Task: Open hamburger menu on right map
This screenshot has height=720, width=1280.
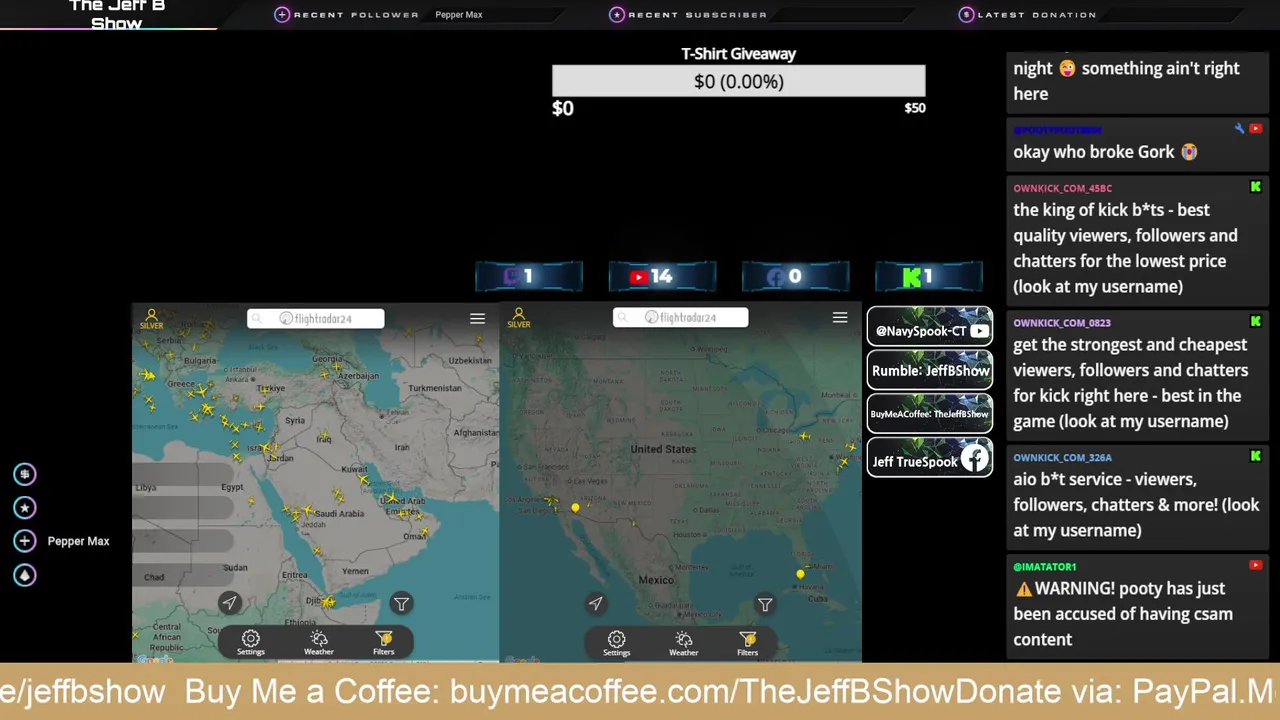Action: coord(840,317)
